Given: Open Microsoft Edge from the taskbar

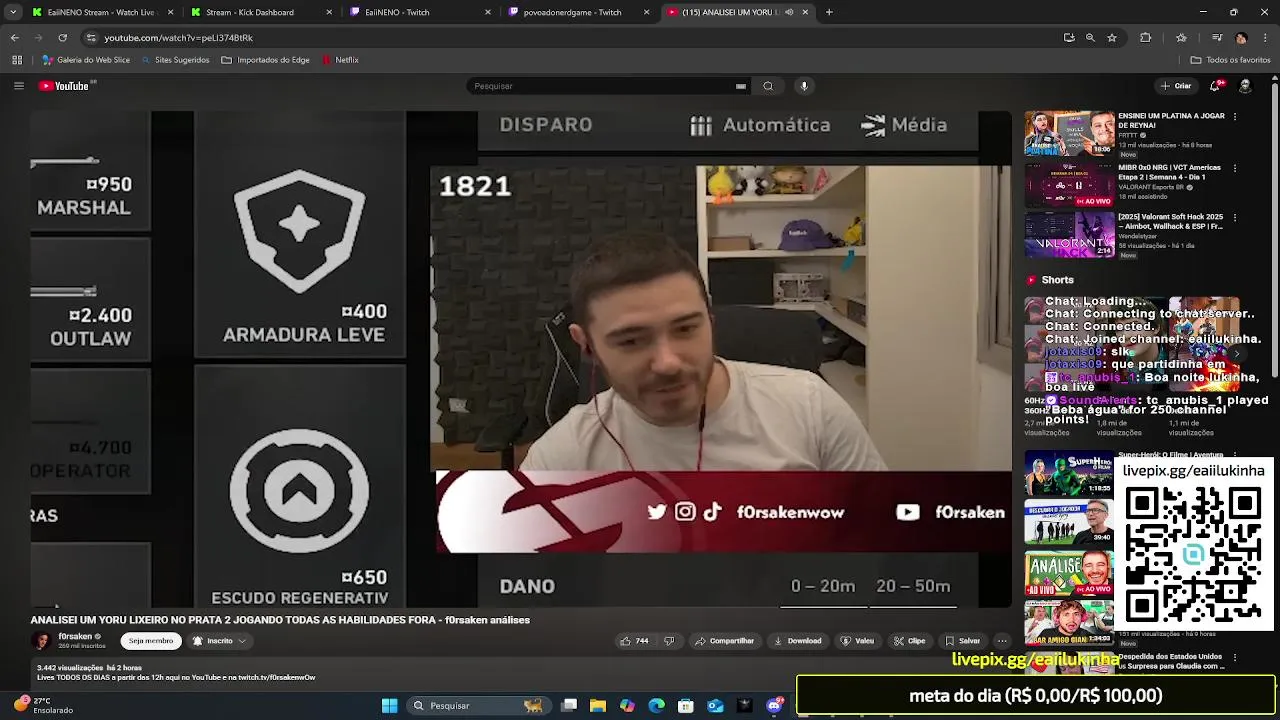Looking at the screenshot, I should pyautogui.click(x=656, y=706).
